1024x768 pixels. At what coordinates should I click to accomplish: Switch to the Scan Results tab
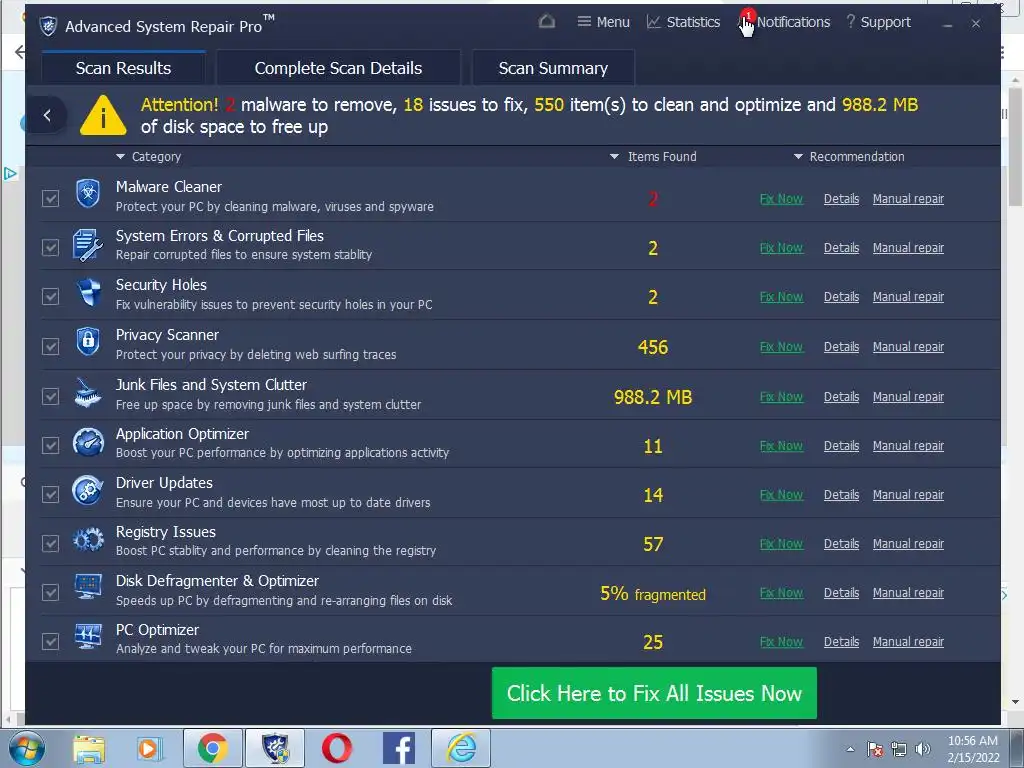pyautogui.click(x=123, y=68)
